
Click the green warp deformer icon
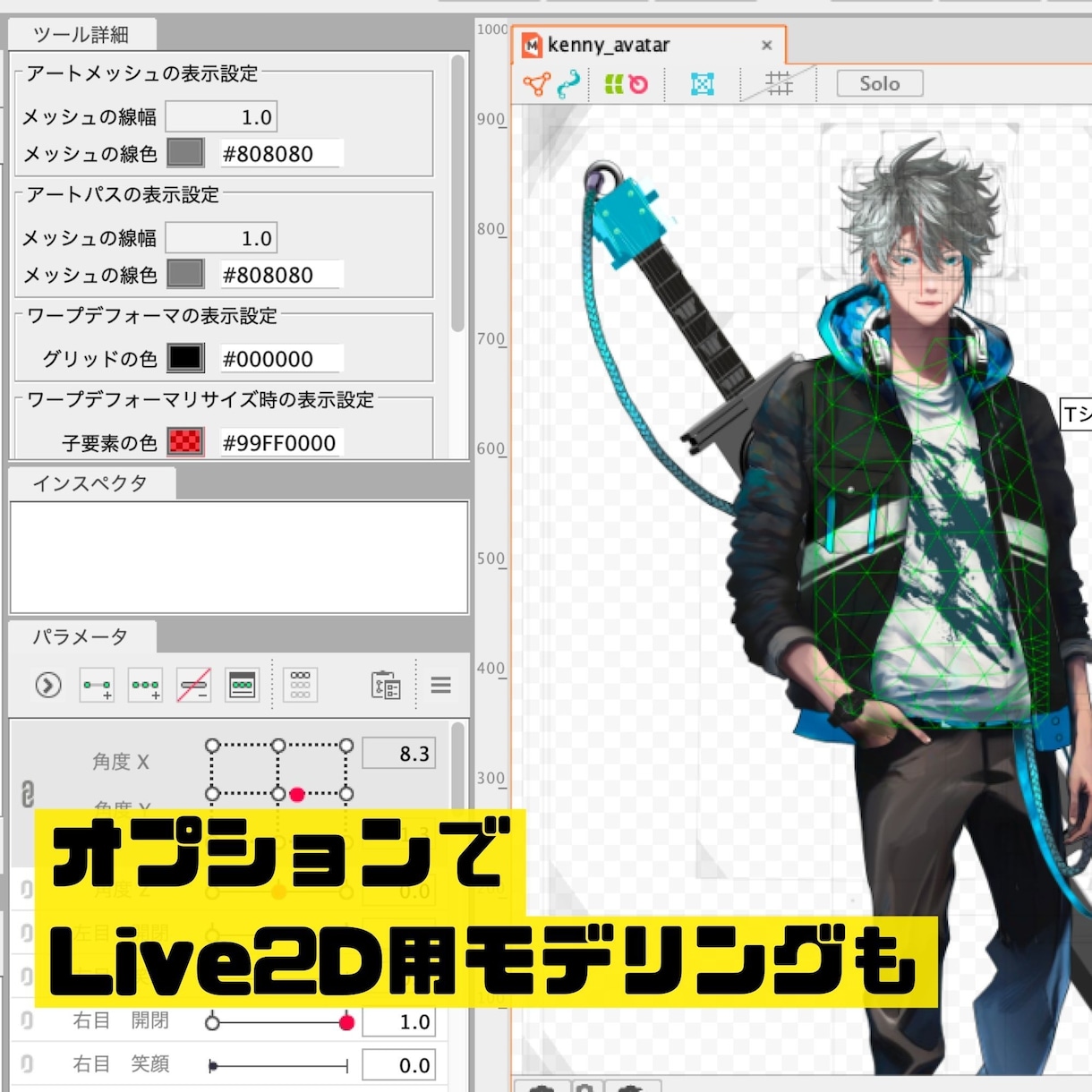(x=614, y=84)
